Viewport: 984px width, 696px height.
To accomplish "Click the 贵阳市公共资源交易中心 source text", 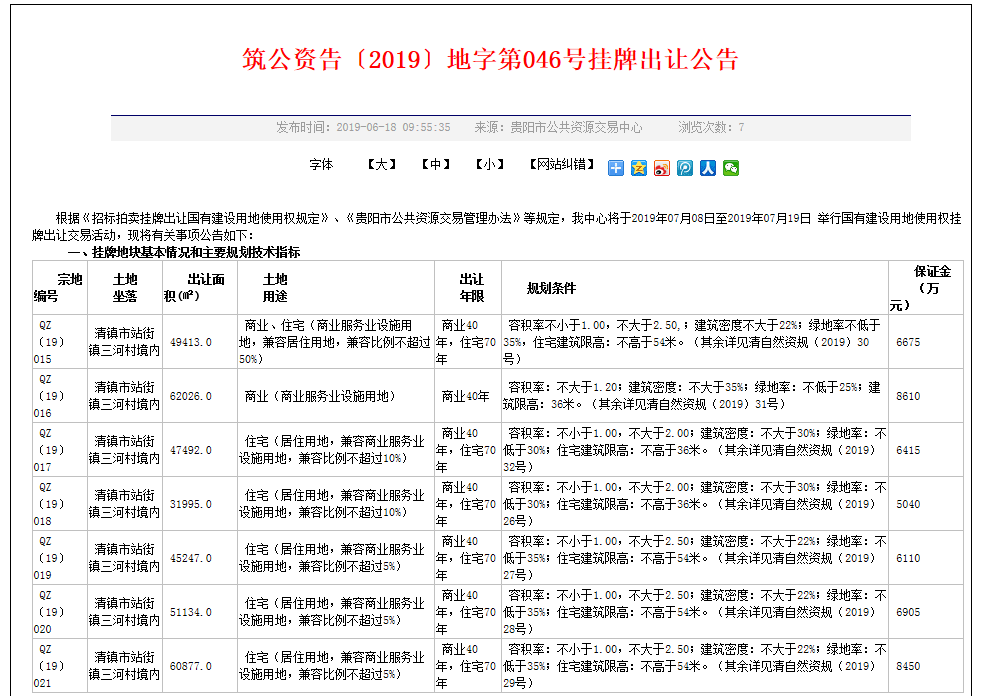I will point(576,128).
